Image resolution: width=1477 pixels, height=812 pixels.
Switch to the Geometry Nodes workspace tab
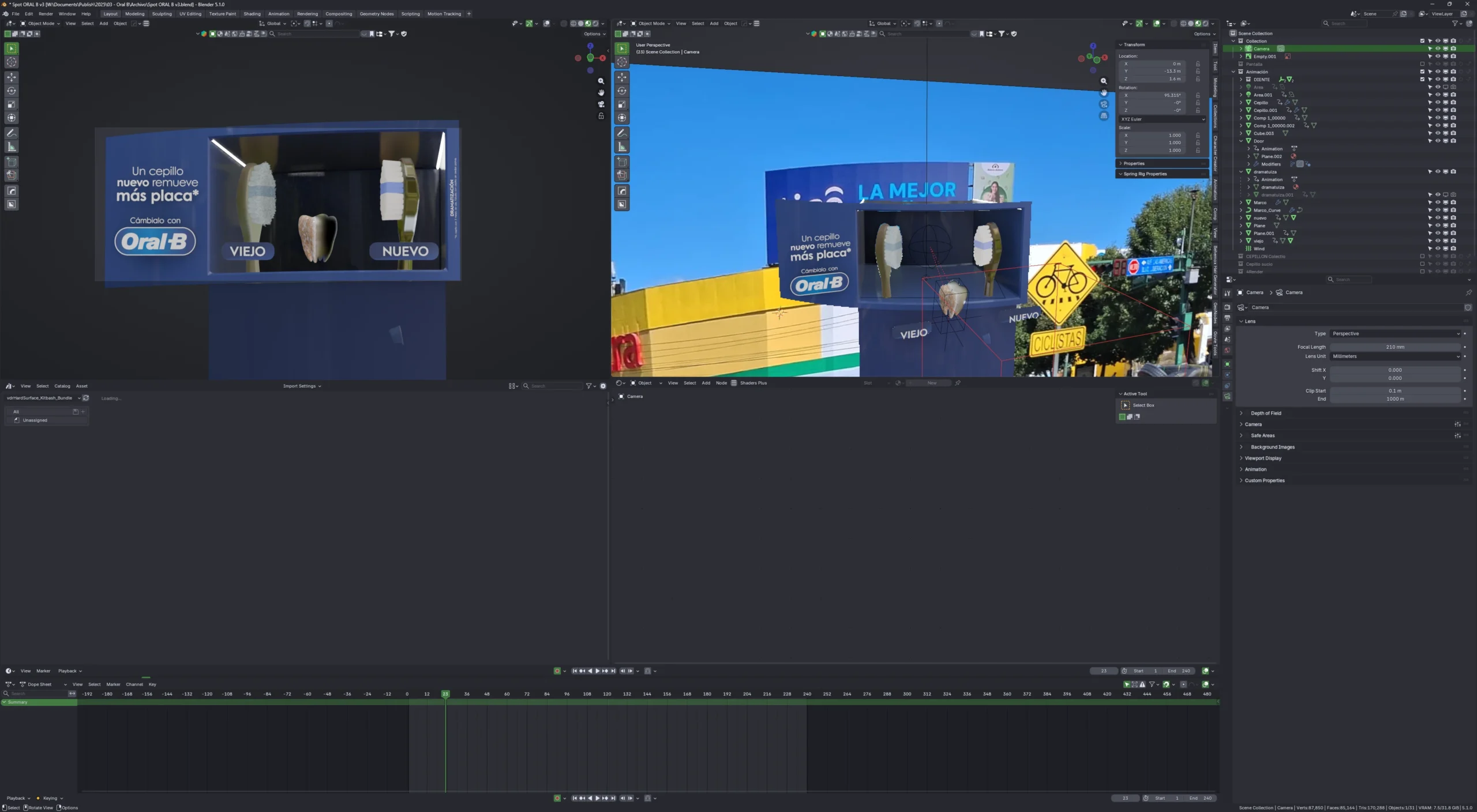pyautogui.click(x=377, y=14)
